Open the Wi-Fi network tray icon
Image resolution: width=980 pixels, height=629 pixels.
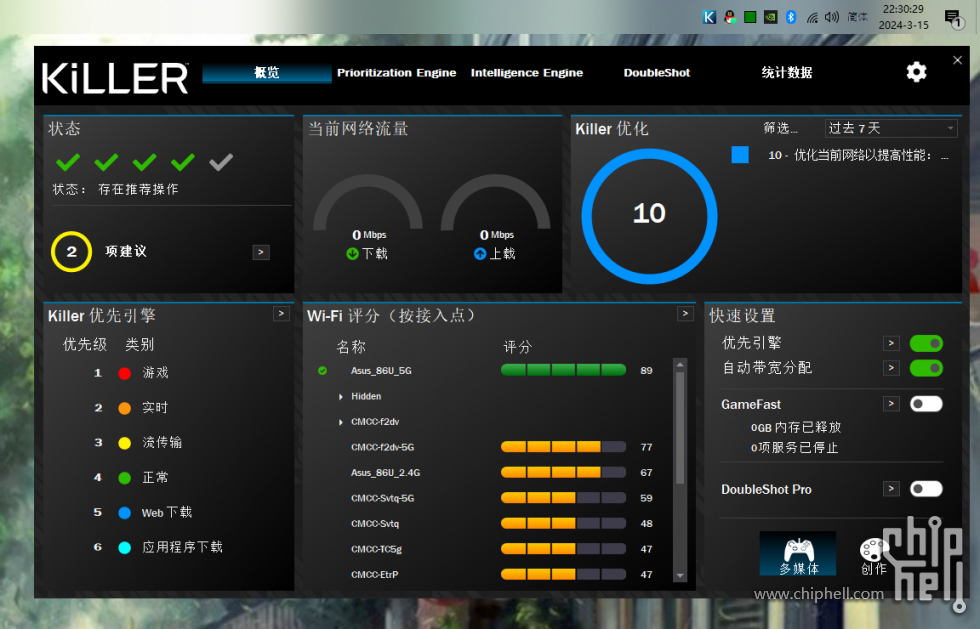812,18
